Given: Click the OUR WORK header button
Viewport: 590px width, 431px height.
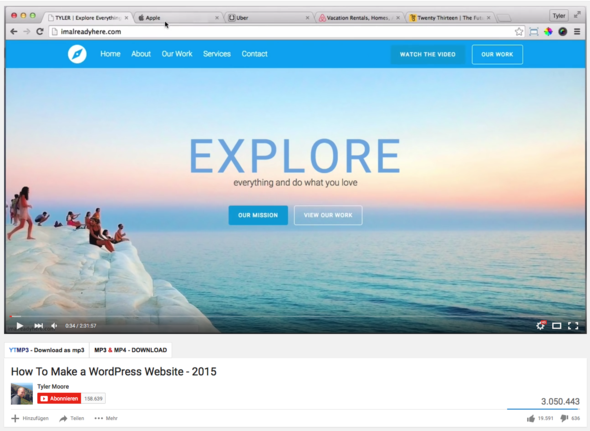Looking at the screenshot, I should tap(497, 55).
